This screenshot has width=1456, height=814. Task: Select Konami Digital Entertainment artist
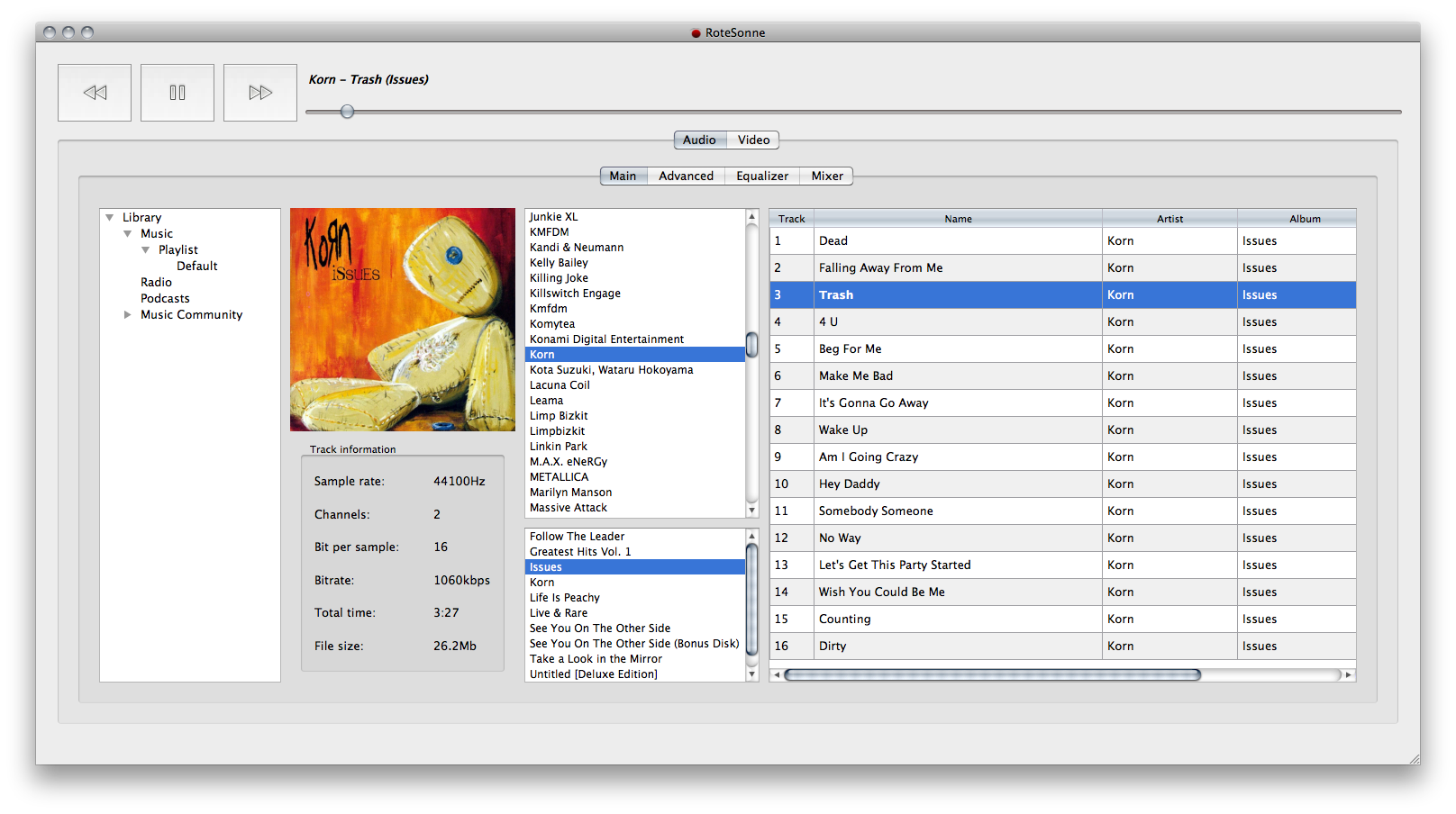tap(635, 339)
